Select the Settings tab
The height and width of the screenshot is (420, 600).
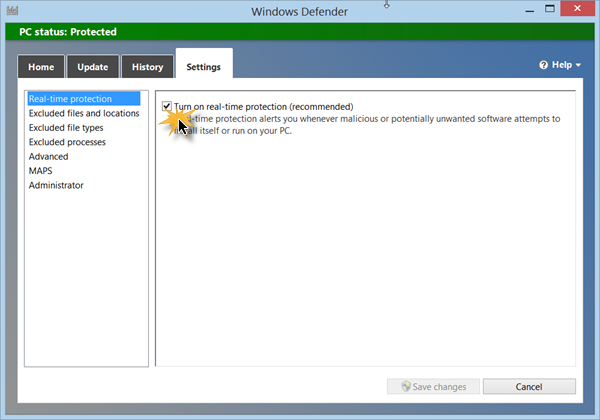point(203,67)
